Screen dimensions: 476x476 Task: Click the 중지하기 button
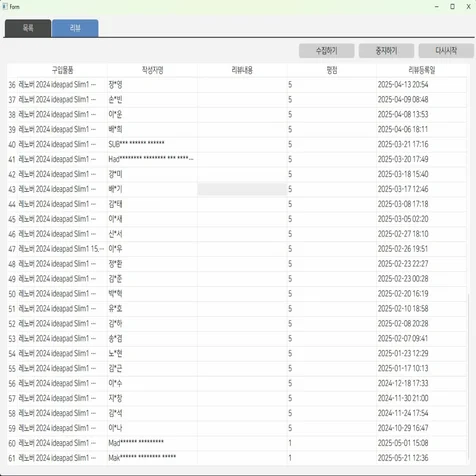[386, 51]
